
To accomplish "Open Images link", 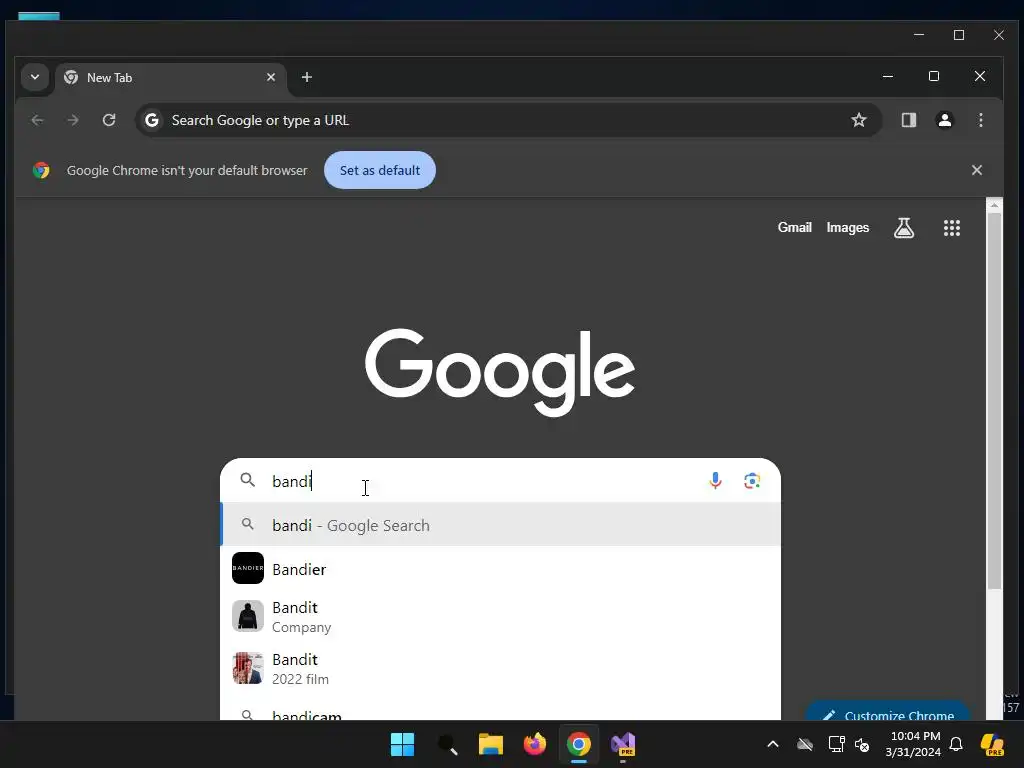I will tap(848, 228).
